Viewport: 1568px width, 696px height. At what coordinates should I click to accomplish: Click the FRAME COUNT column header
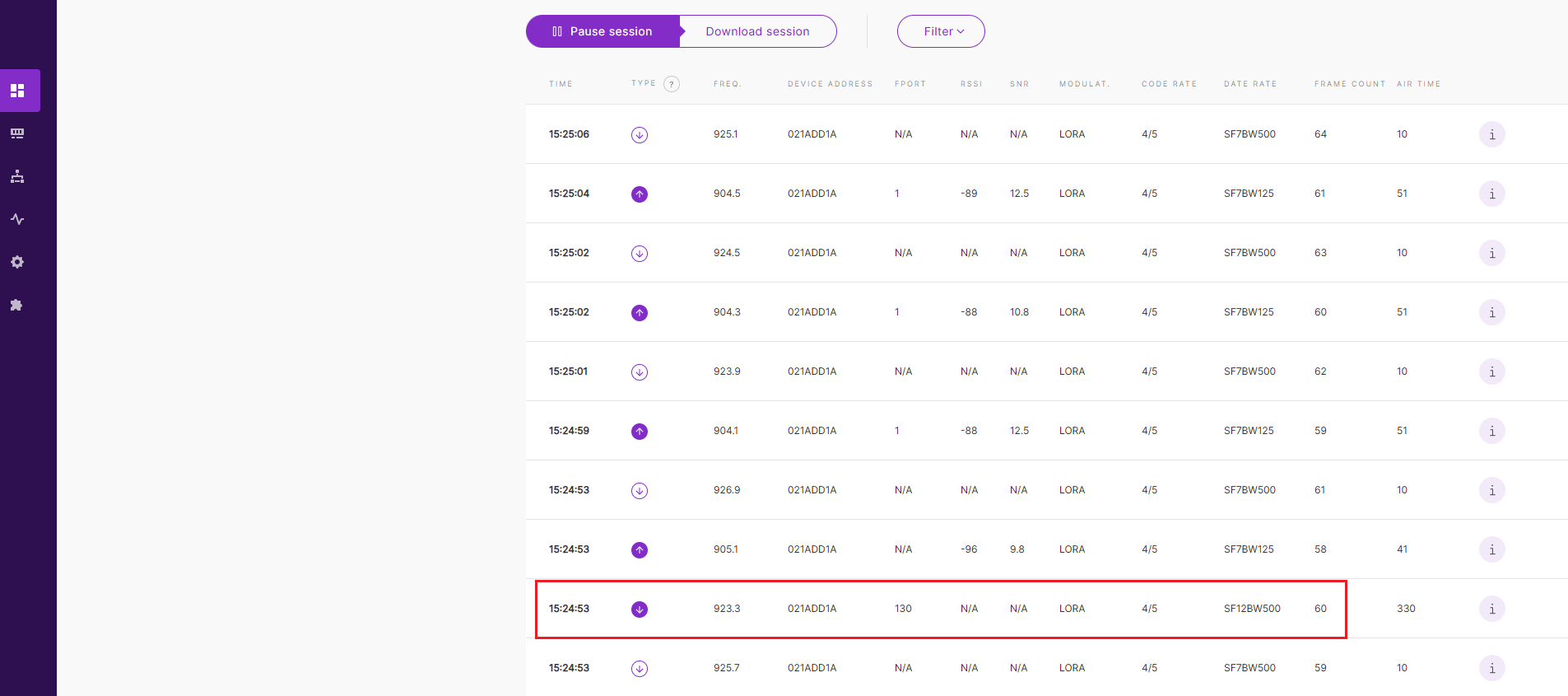click(1349, 84)
